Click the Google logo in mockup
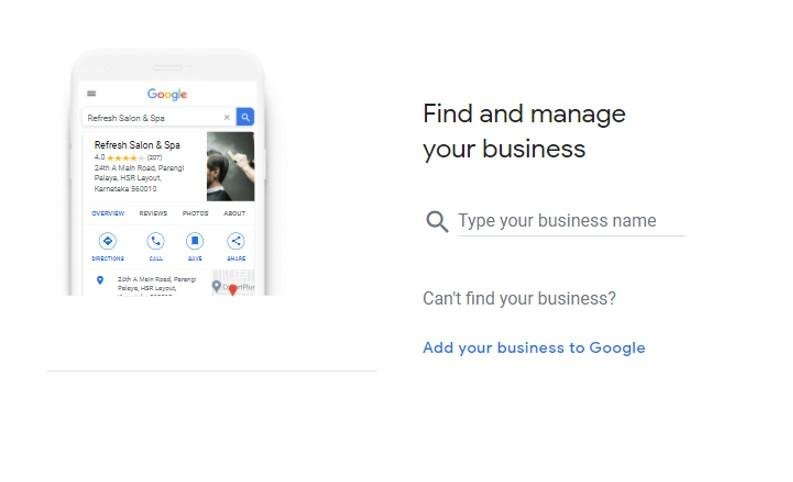Viewport: 793px width, 482px height. 167,95
